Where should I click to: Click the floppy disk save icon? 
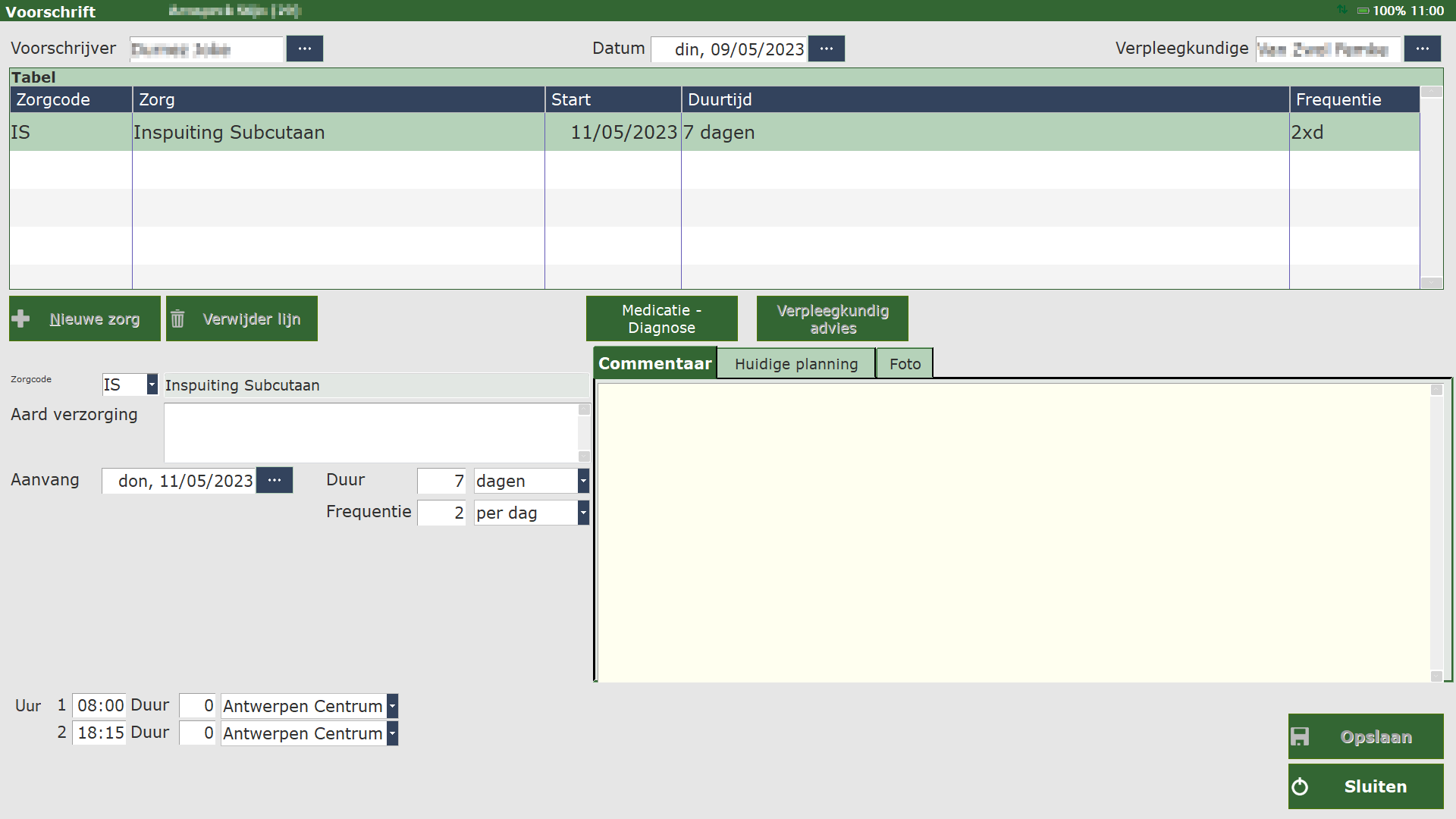[x=1300, y=736]
